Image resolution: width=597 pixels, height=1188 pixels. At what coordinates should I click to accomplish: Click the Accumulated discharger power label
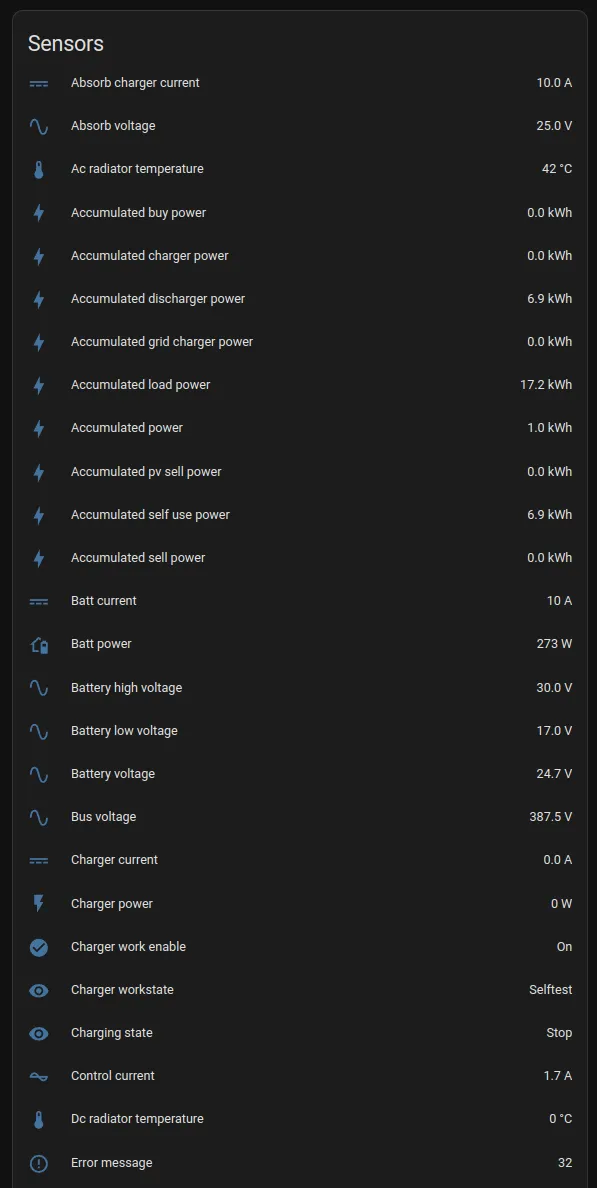pos(158,299)
